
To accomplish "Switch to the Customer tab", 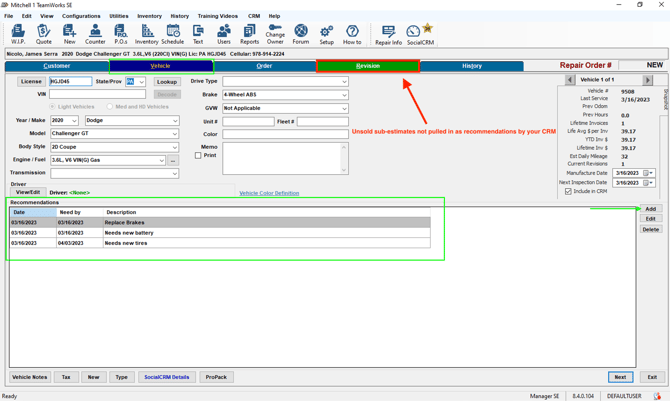I will 57,66.
